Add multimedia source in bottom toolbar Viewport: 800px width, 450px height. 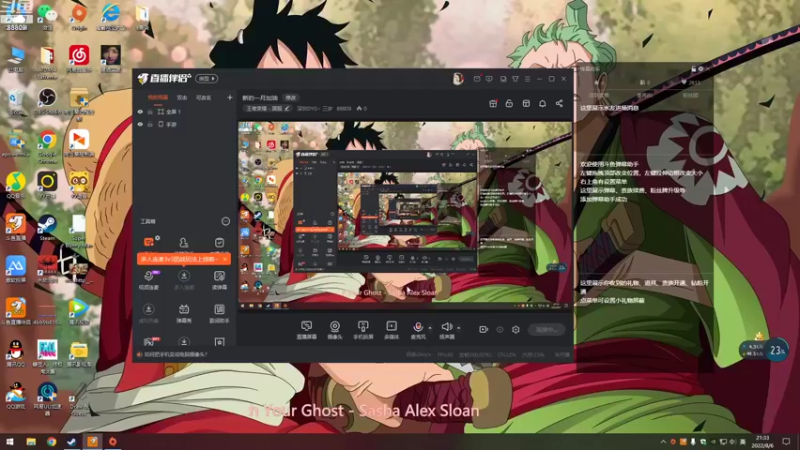[391, 330]
